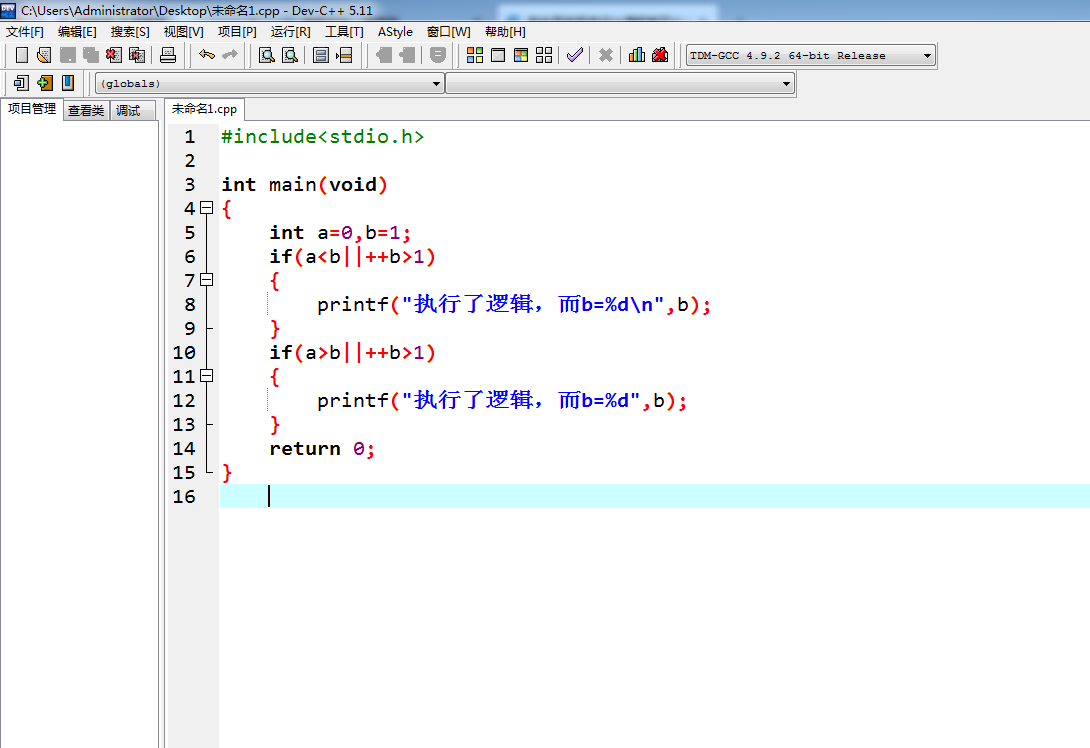Viewport: 1090px width, 748px height.
Task: Click the printf statement on line 12
Action: pyautogui.click(x=502, y=400)
